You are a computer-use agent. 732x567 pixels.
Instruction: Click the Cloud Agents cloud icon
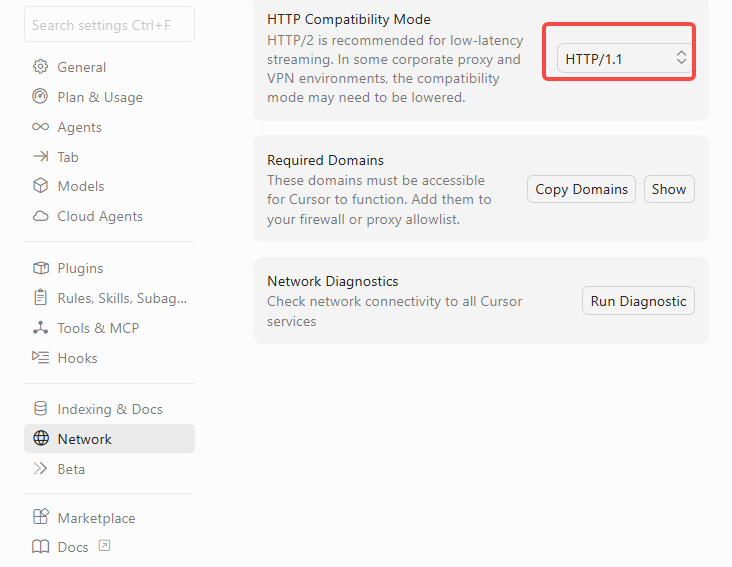41,216
